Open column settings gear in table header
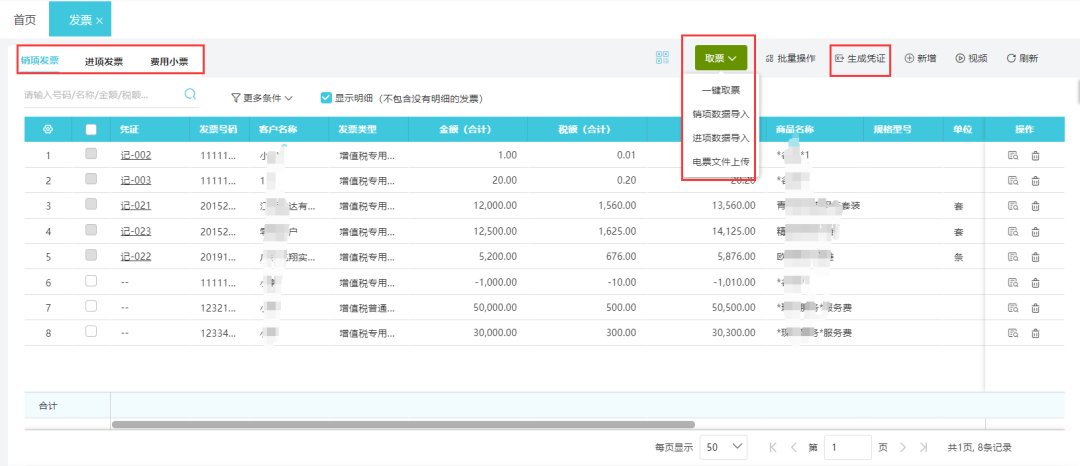This screenshot has height=466, width=1080. click(48, 129)
